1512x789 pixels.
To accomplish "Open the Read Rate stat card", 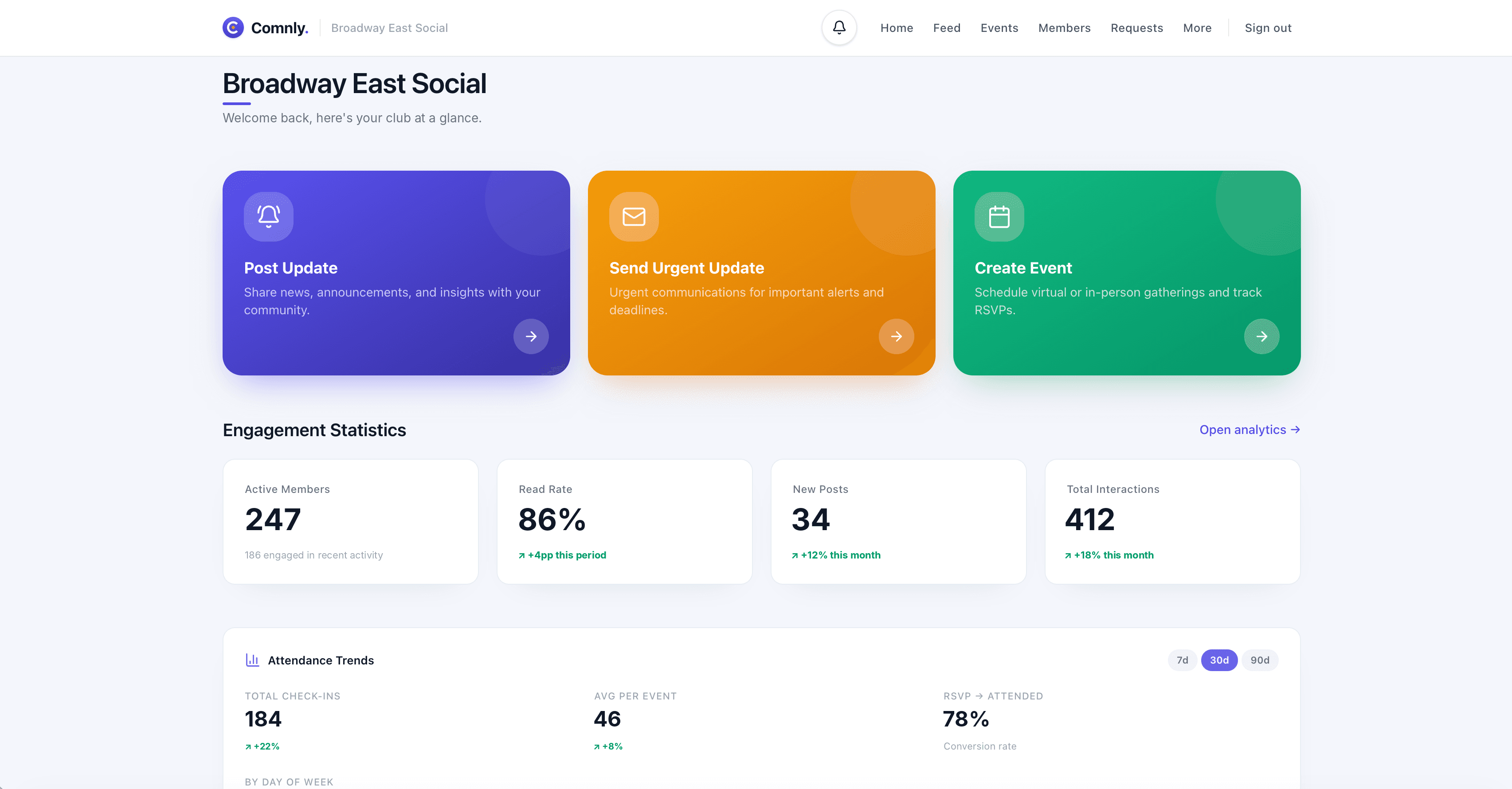I will (624, 522).
